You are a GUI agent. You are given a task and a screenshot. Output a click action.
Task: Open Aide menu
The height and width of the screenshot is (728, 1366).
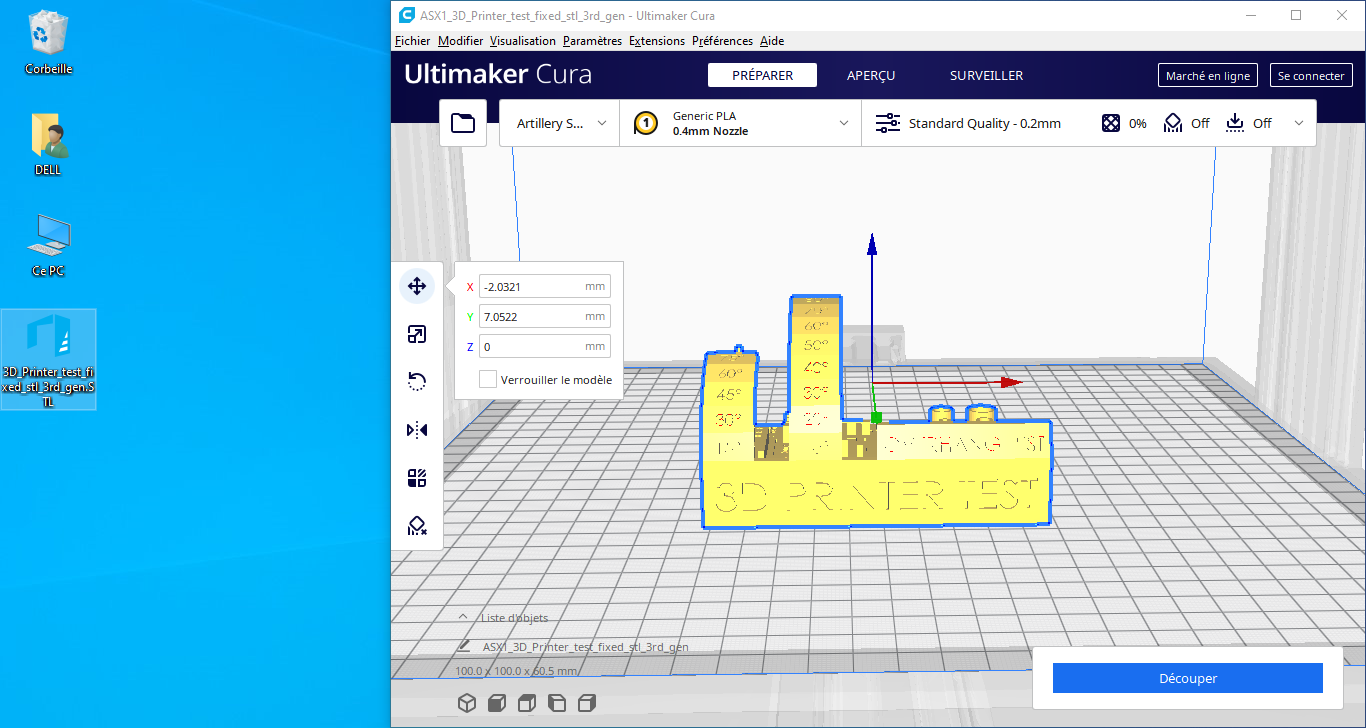(x=772, y=41)
